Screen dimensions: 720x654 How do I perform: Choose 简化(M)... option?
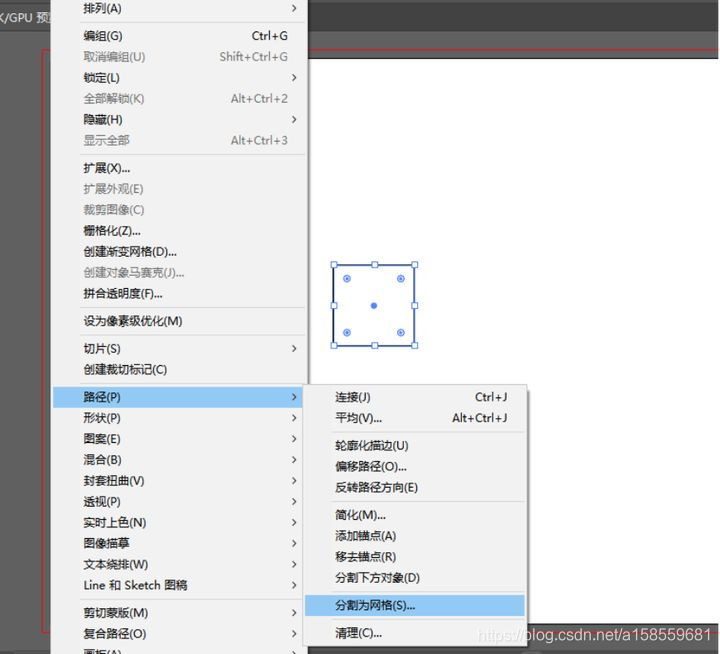coord(415,515)
